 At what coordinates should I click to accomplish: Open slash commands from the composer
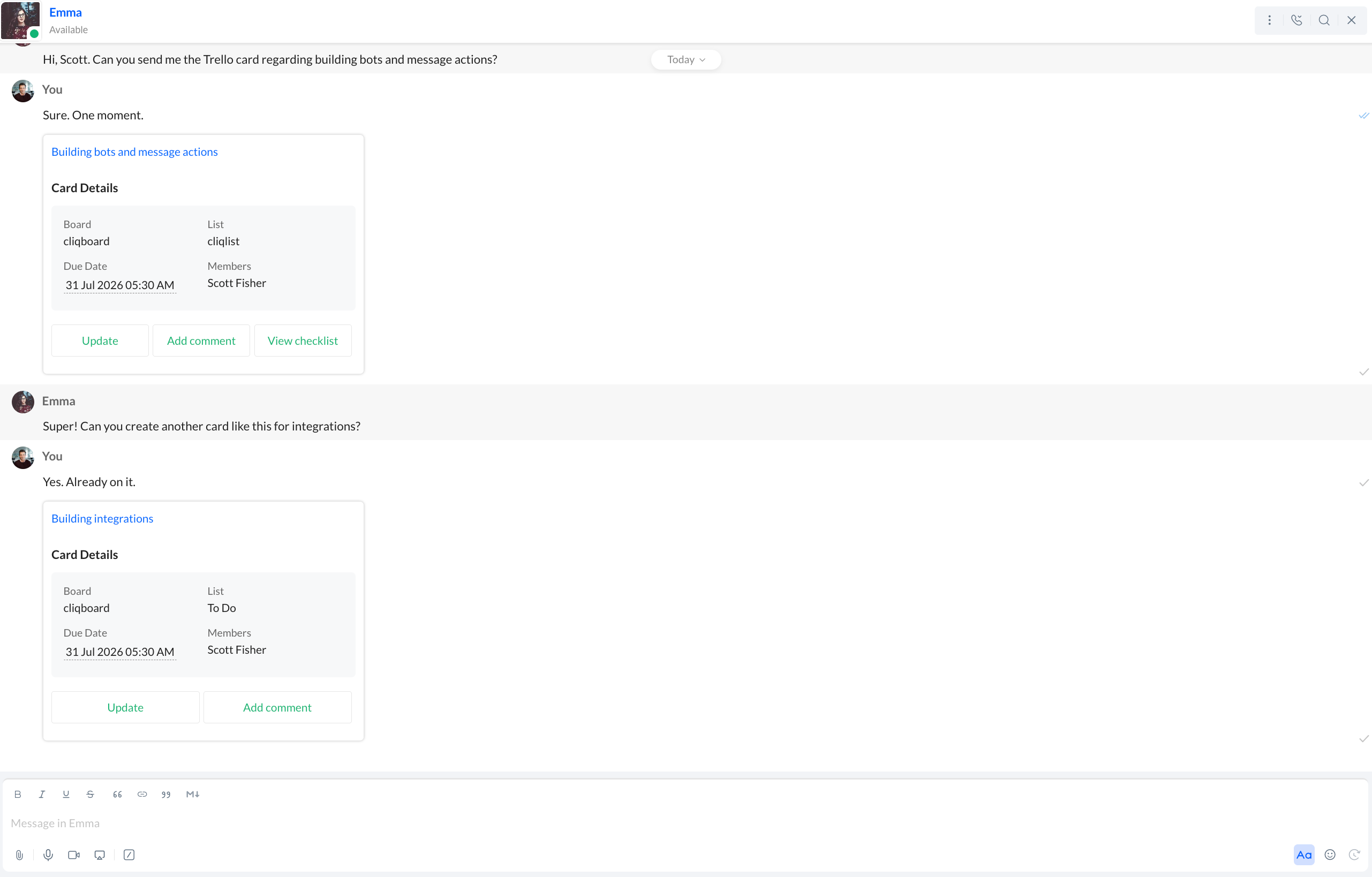coord(130,855)
